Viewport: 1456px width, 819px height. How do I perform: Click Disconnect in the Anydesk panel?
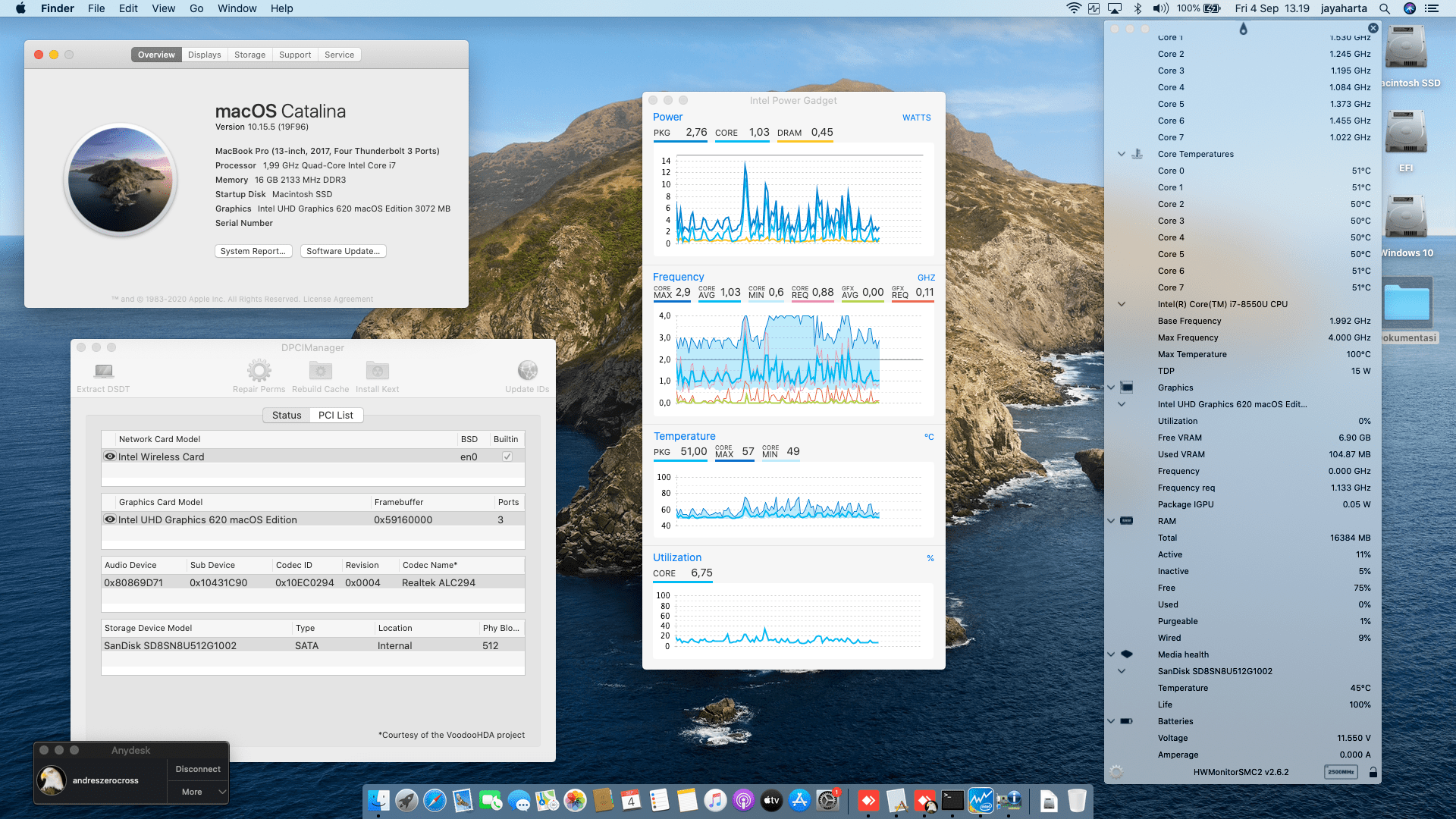[198, 769]
